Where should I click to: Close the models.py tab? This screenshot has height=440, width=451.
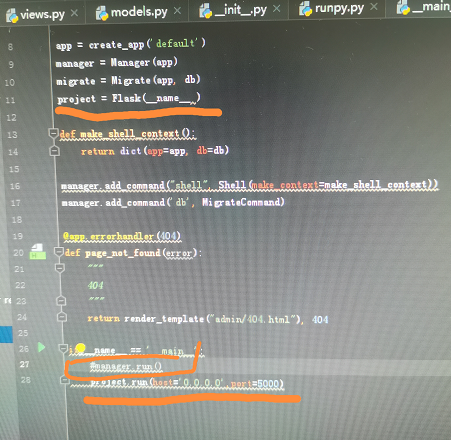point(178,11)
